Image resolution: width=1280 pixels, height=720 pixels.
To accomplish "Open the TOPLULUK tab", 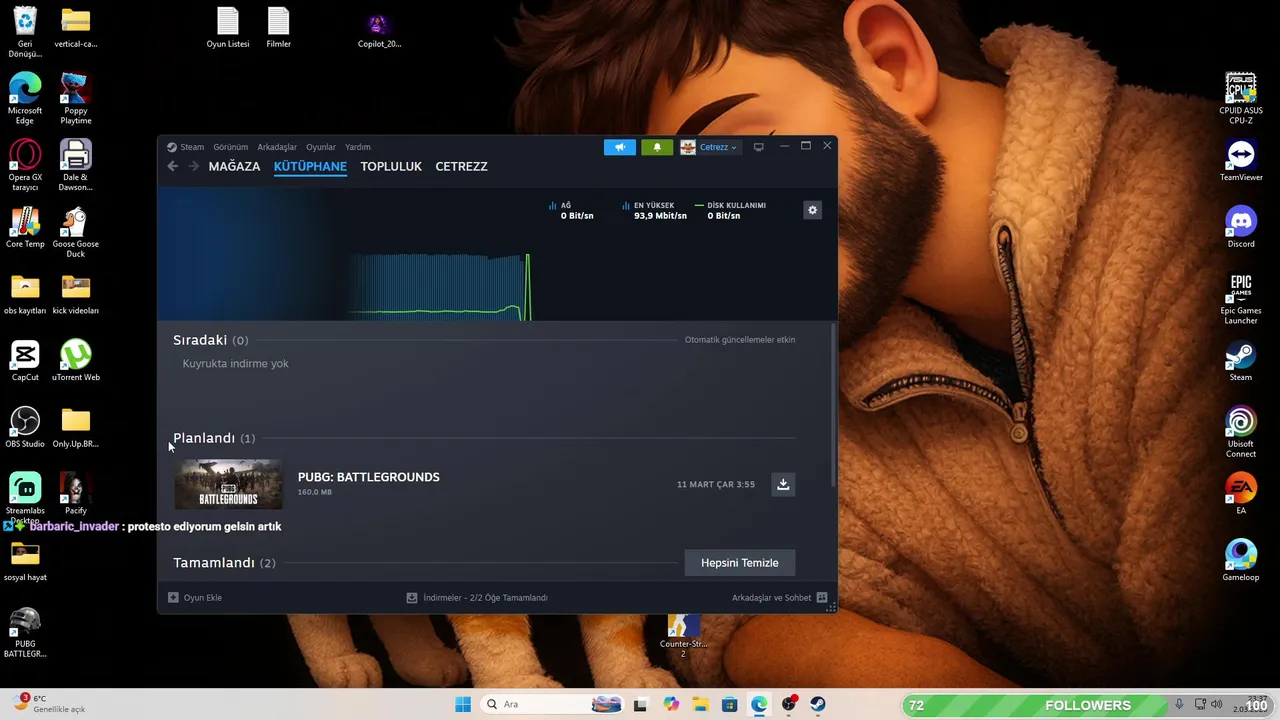I will [x=391, y=166].
